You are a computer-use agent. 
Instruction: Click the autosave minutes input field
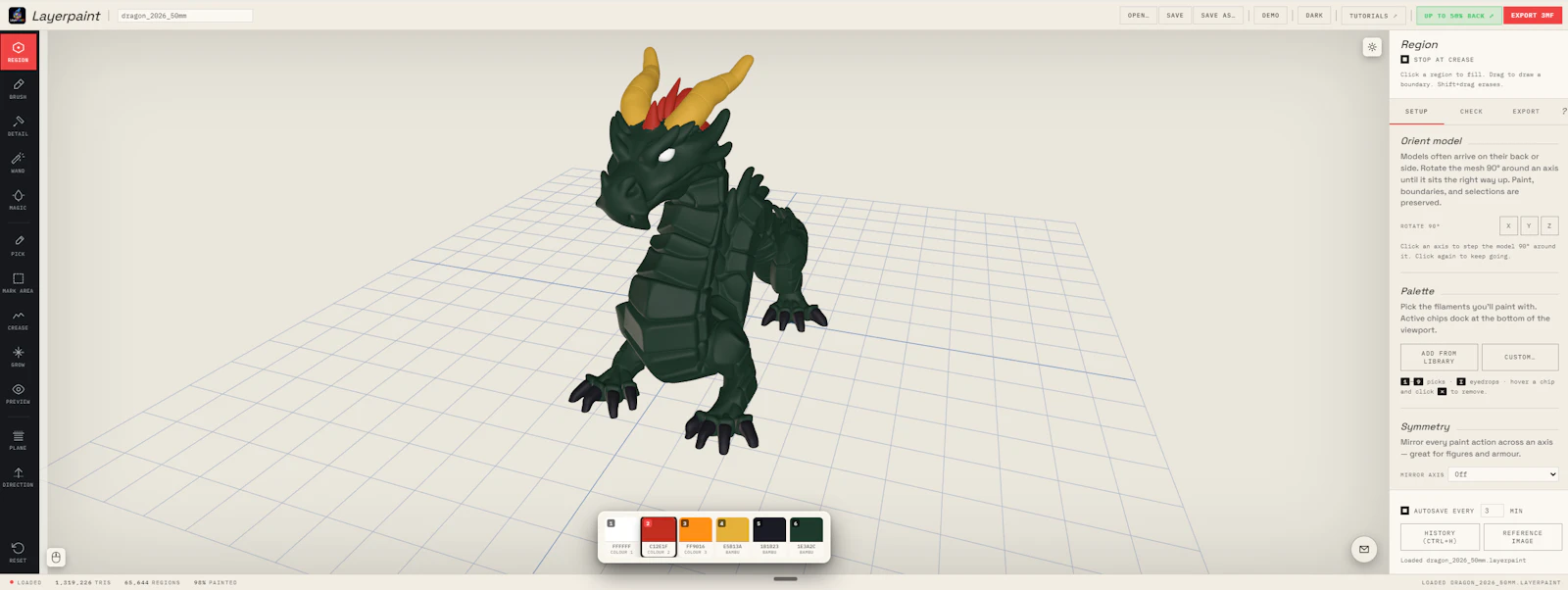click(x=1492, y=511)
